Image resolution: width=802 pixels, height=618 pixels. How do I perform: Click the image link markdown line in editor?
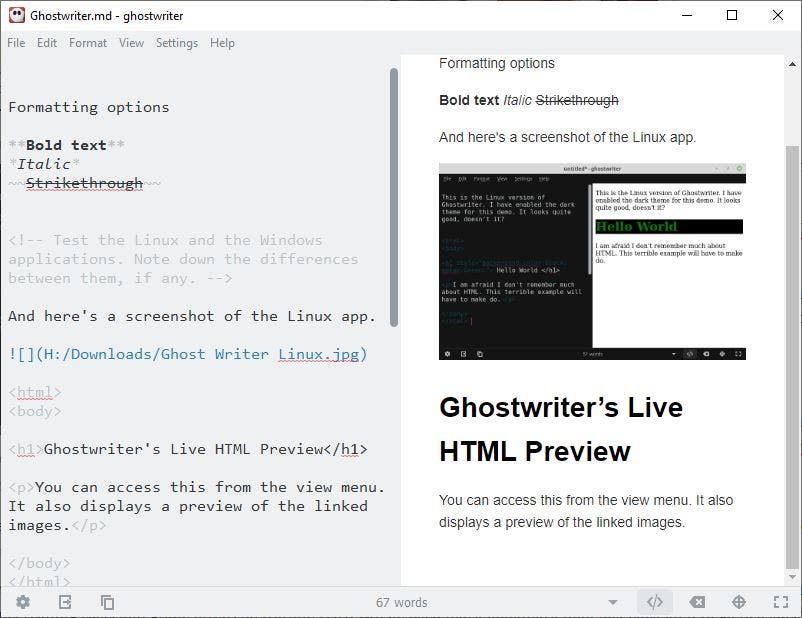tap(188, 354)
